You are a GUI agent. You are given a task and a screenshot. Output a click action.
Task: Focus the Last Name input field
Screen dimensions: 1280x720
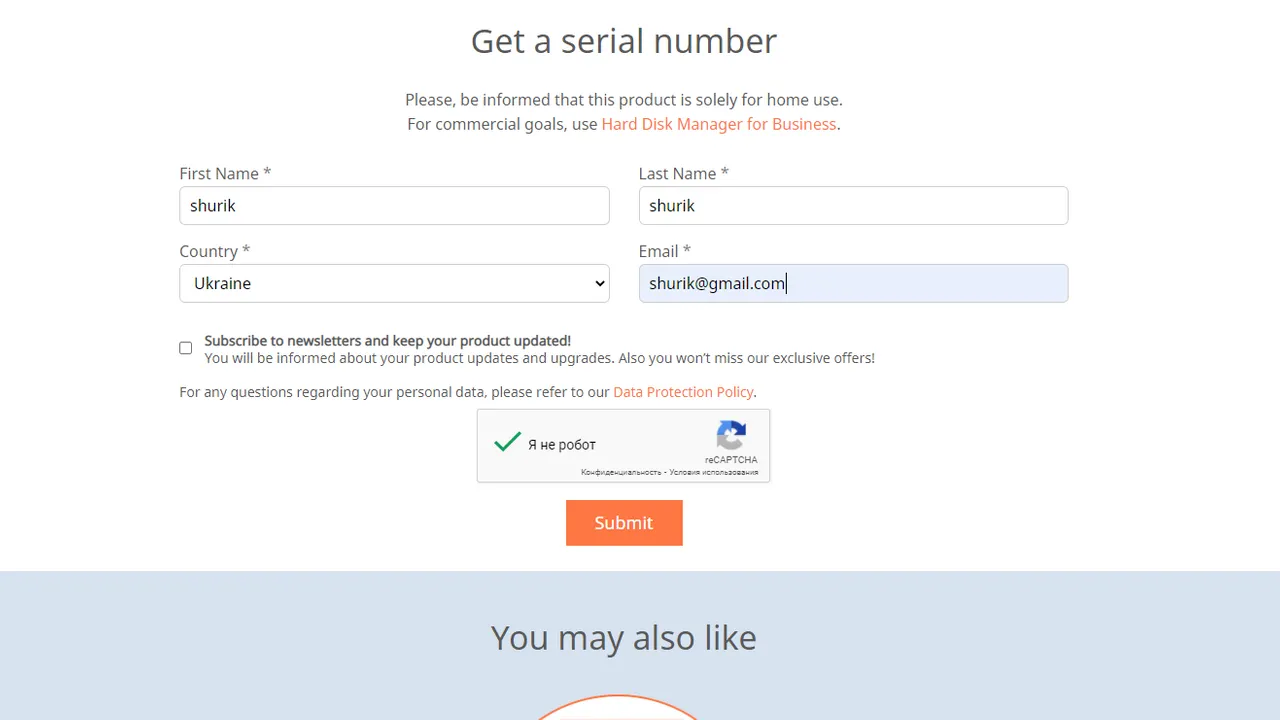click(853, 205)
